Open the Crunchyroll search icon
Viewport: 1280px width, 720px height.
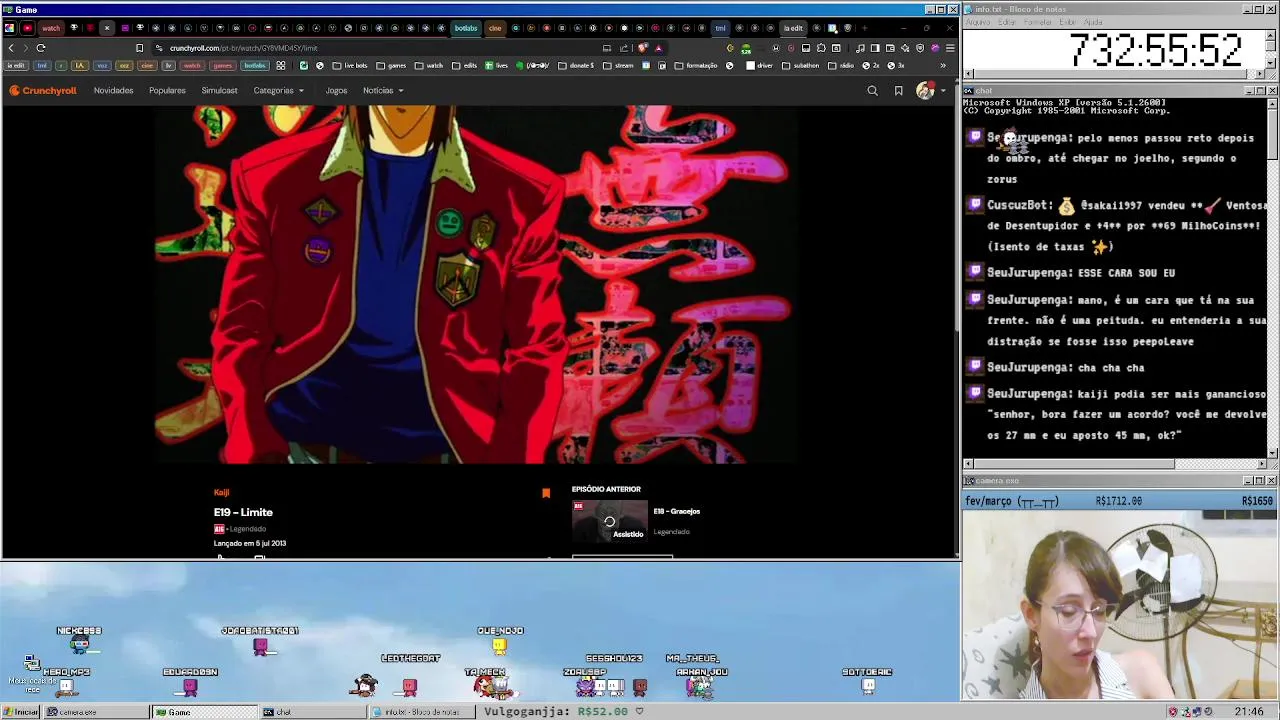(x=872, y=91)
